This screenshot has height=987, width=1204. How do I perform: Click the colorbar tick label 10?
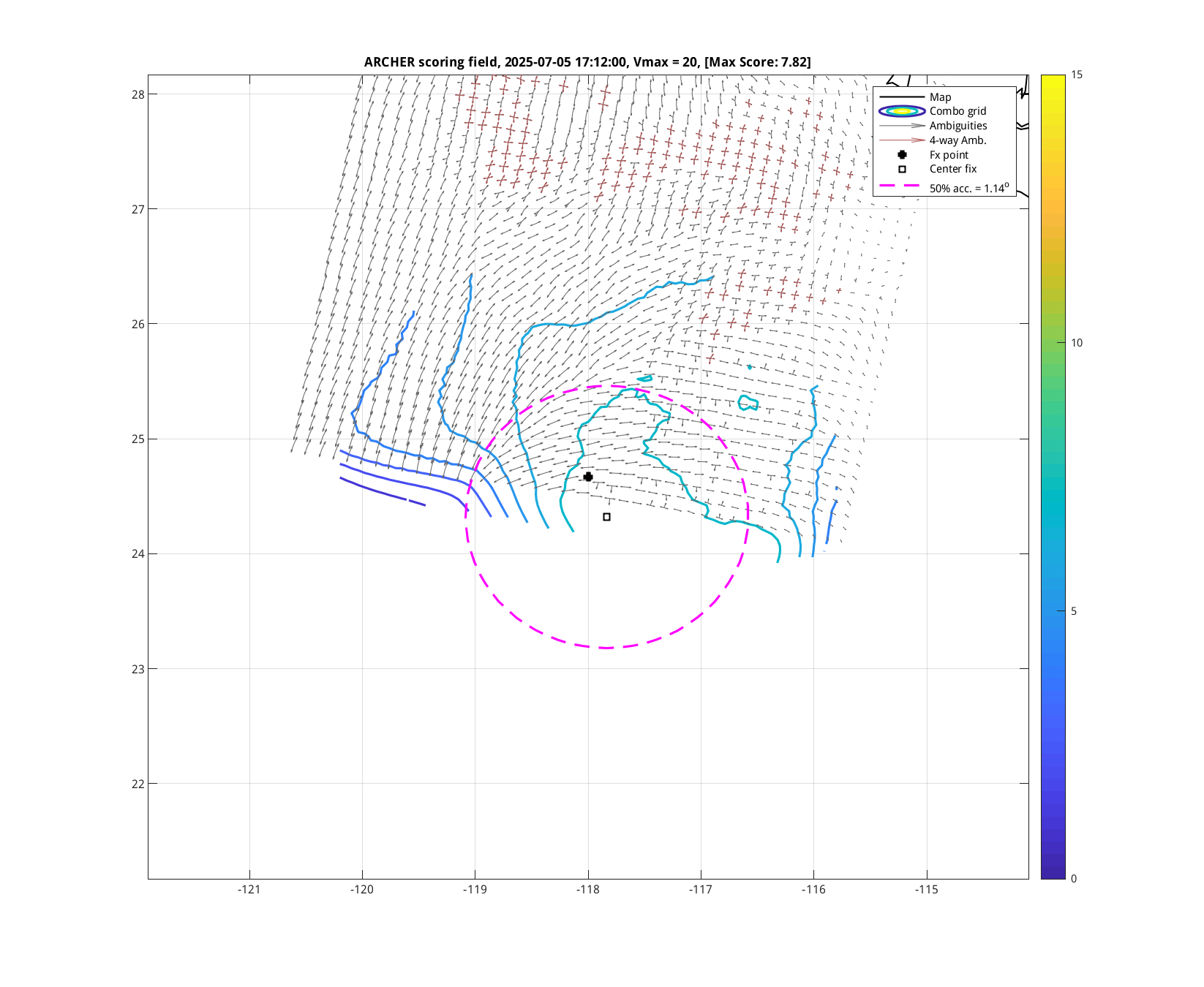[x=1076, y=343]
